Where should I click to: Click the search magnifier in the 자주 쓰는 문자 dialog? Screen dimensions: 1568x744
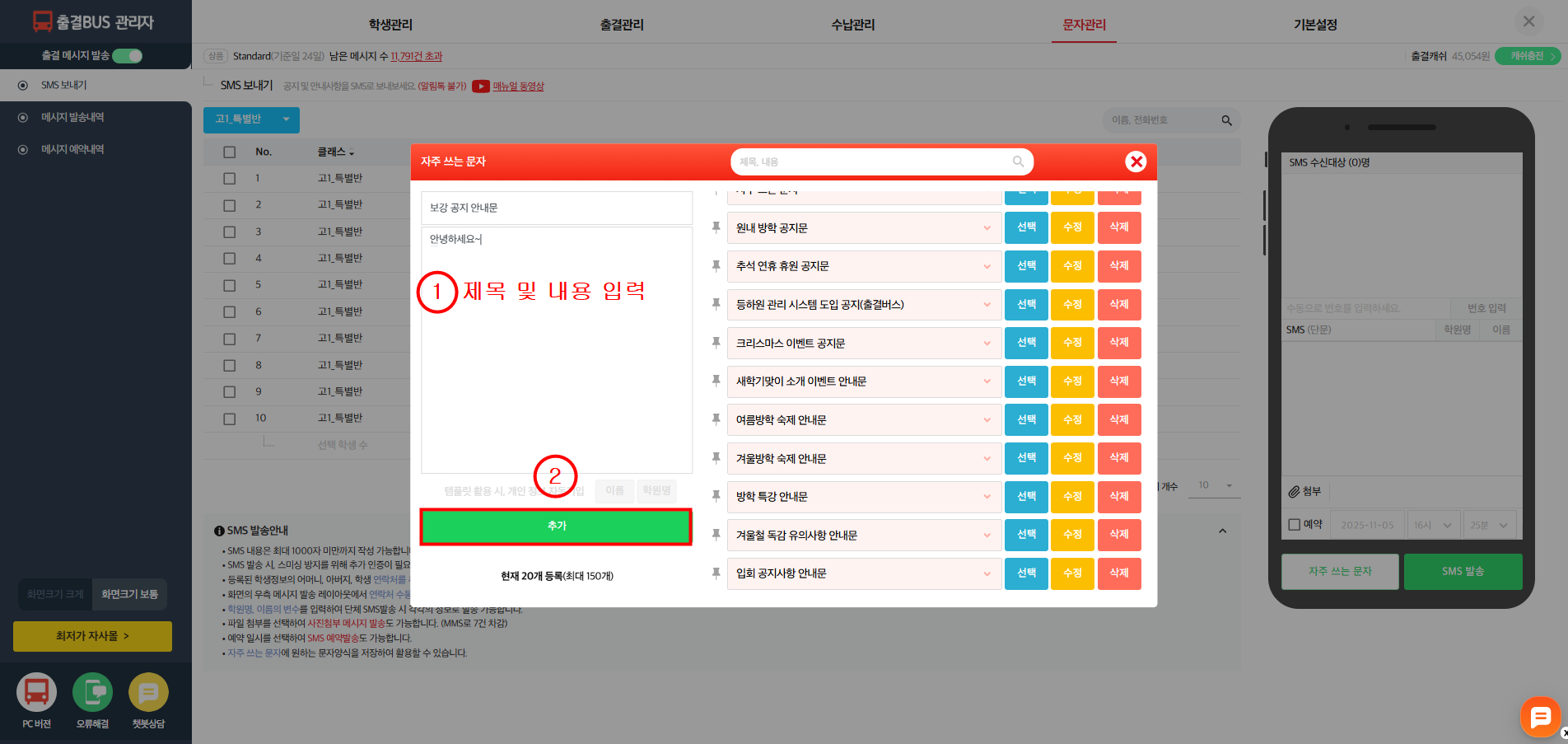coord(1018,161)
